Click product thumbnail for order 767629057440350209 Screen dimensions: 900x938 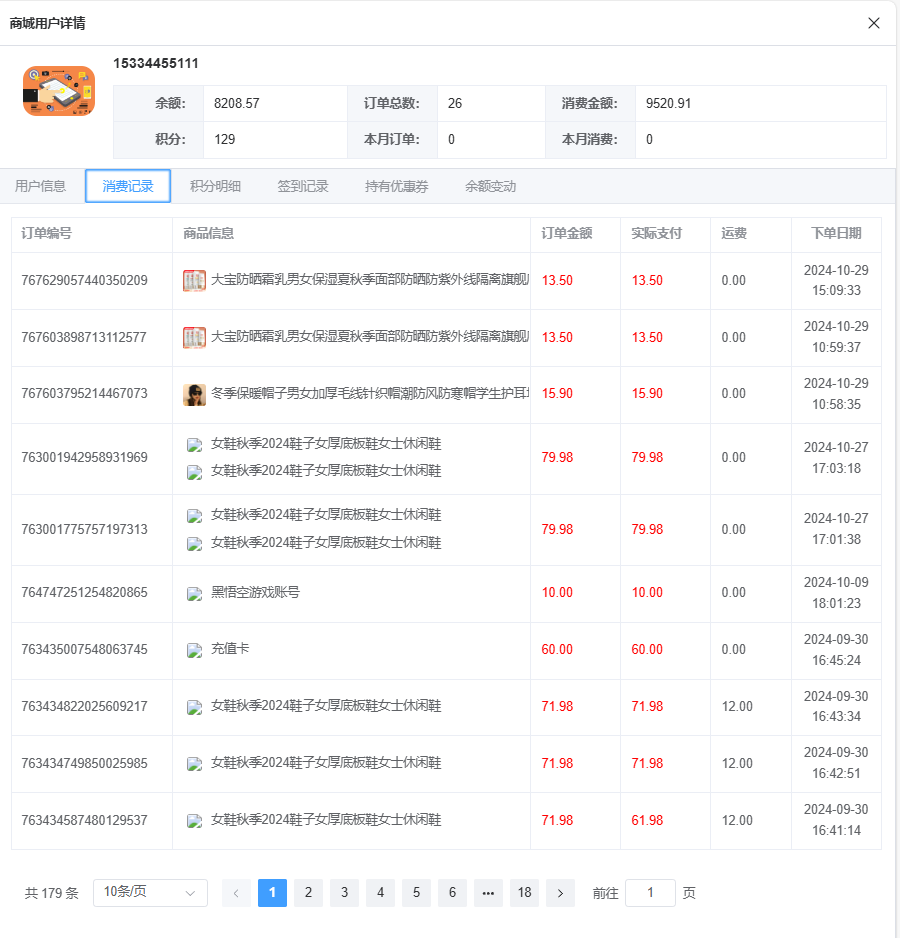coord(194,281)
